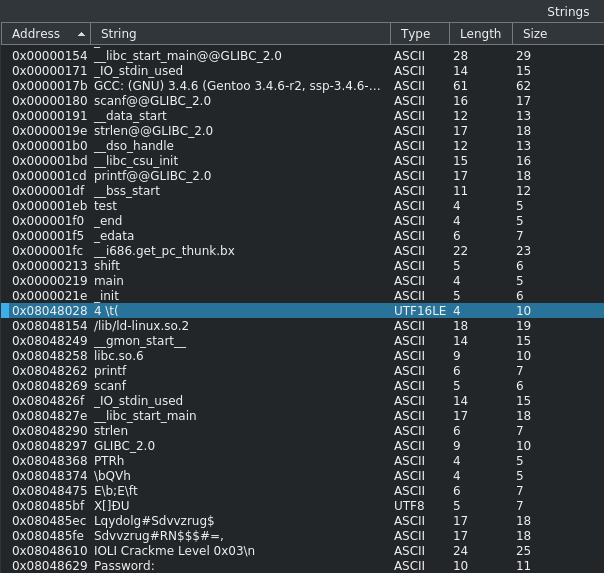The height and width of the screenshot is (573, 604).
Task: Click length value 24
Action: click(x=460, y=551)
